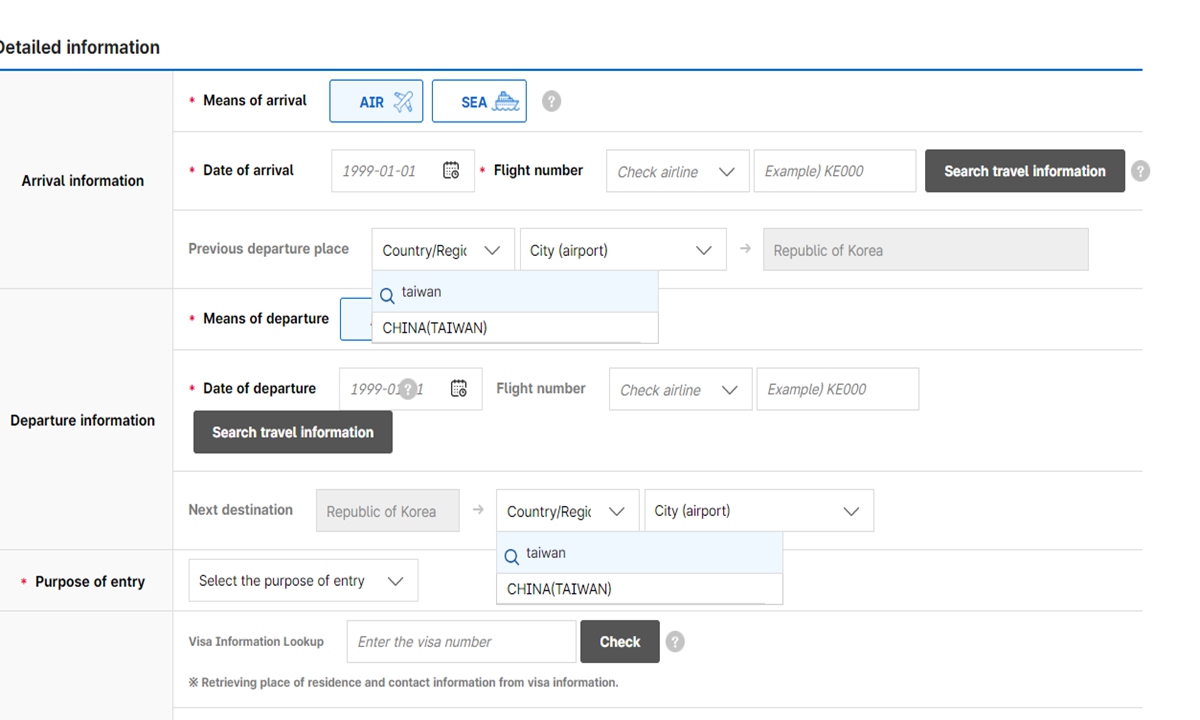Image resolution: width=1200 pixels, height=720 pixels.
Task: Click arrival flight number Example) KE000 field
Action: (x=834, y=171)
